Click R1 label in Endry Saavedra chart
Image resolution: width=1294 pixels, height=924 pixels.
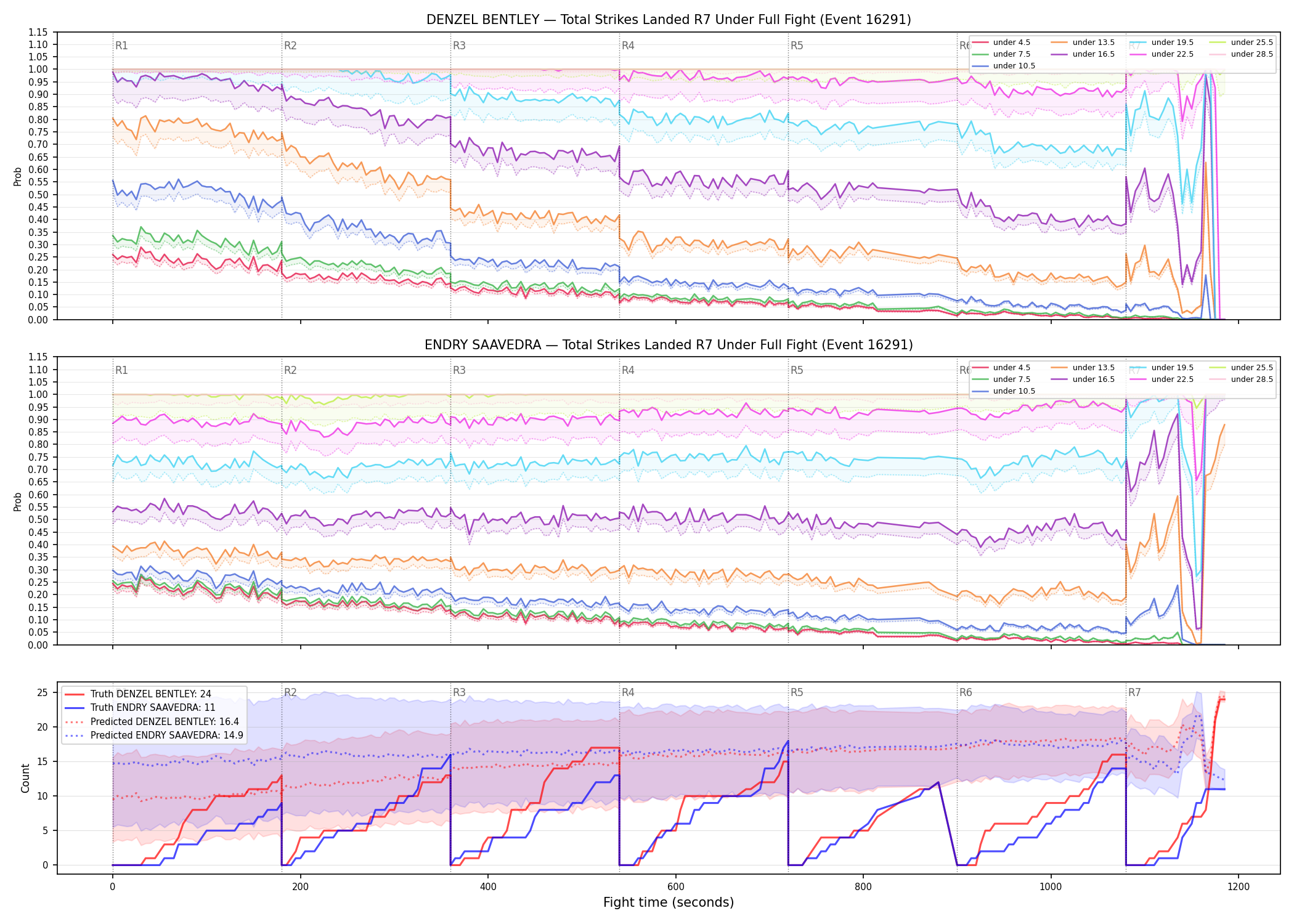pos(121,370)
